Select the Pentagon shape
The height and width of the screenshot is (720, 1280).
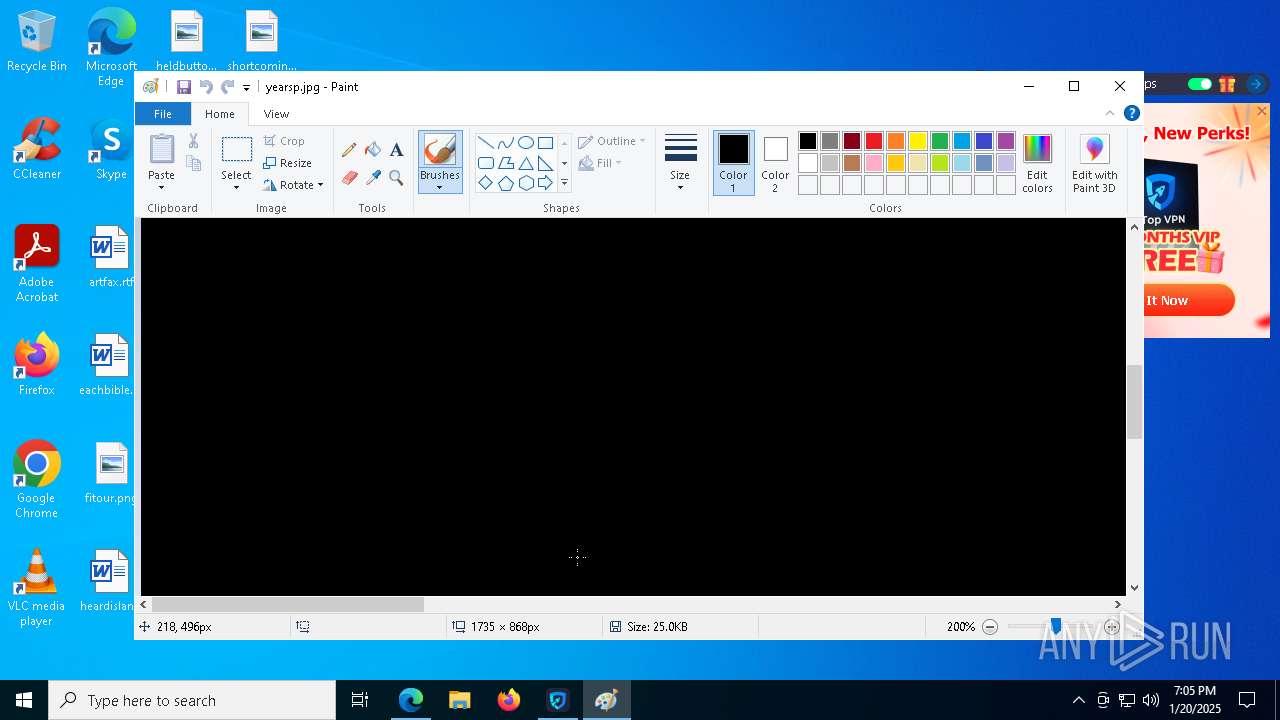505,183
